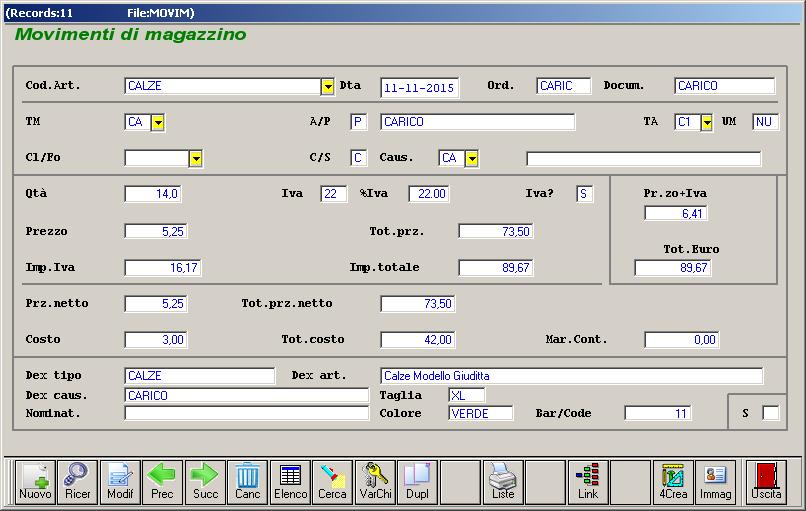Delete record using Canc trash icon
The height and width of the screenshot is (511, 806).
247,482
